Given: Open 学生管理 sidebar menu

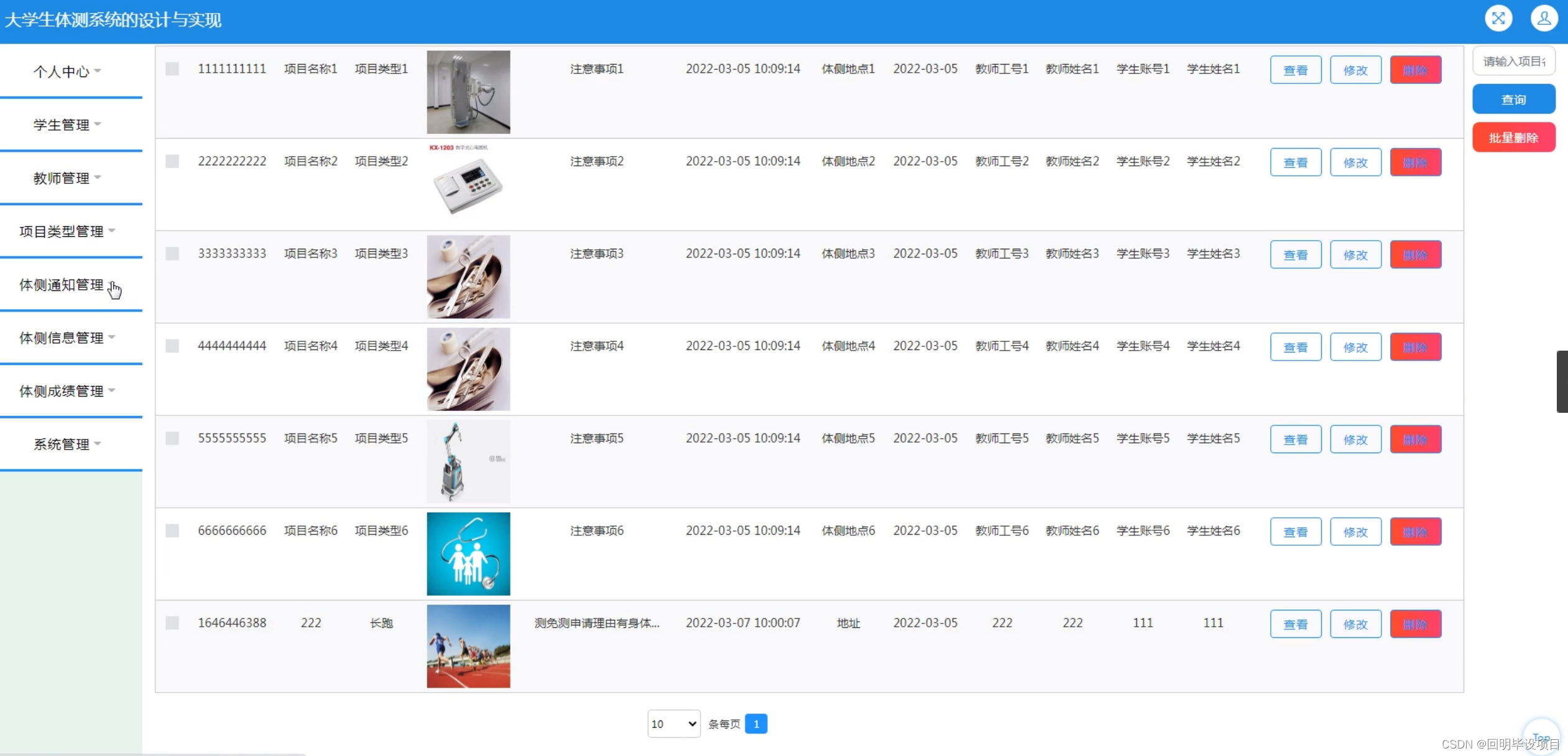Looking at the screenshot, I should [x=61, y=124].
